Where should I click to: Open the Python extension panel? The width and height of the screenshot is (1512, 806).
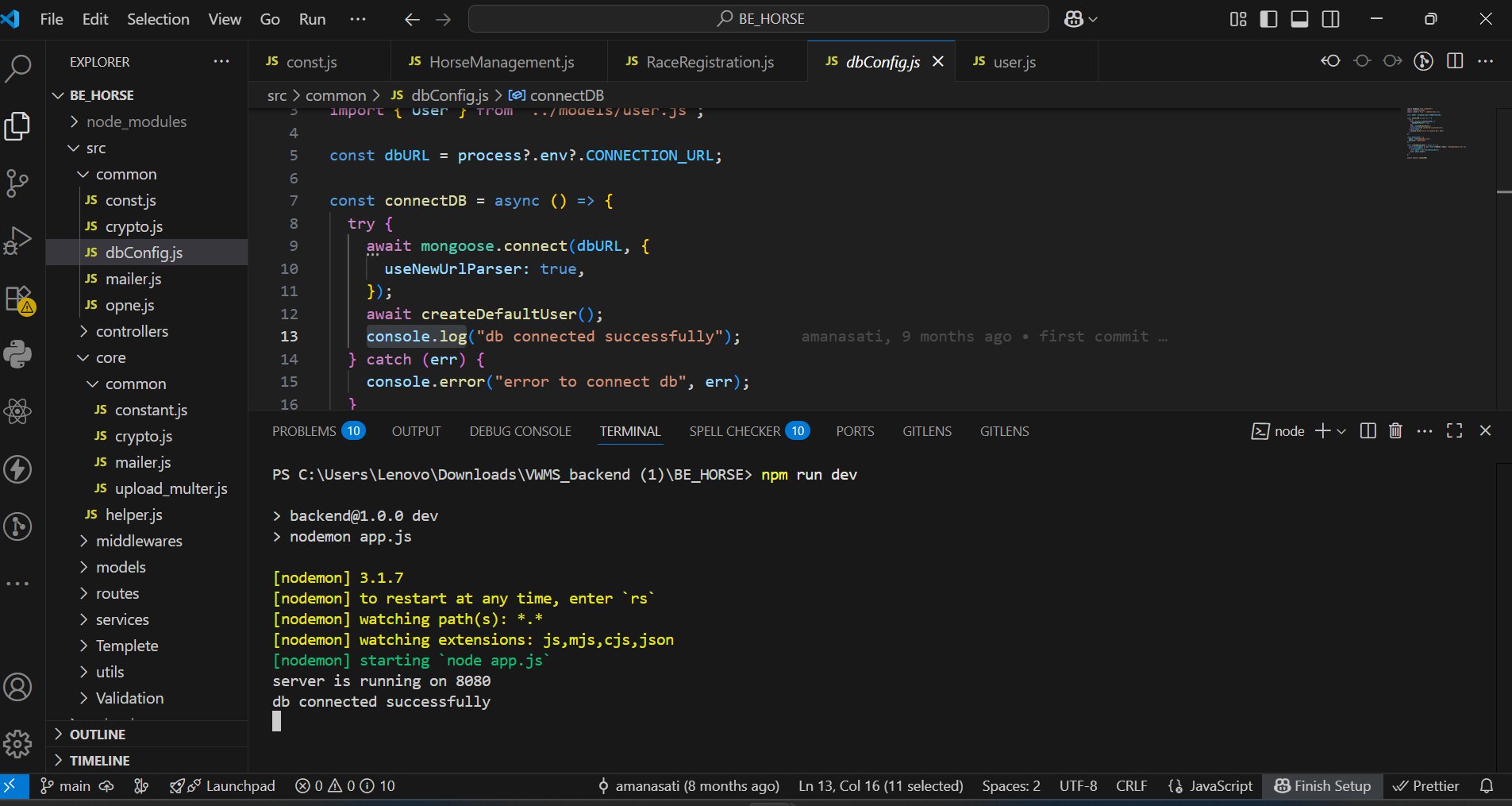(17, 354)
